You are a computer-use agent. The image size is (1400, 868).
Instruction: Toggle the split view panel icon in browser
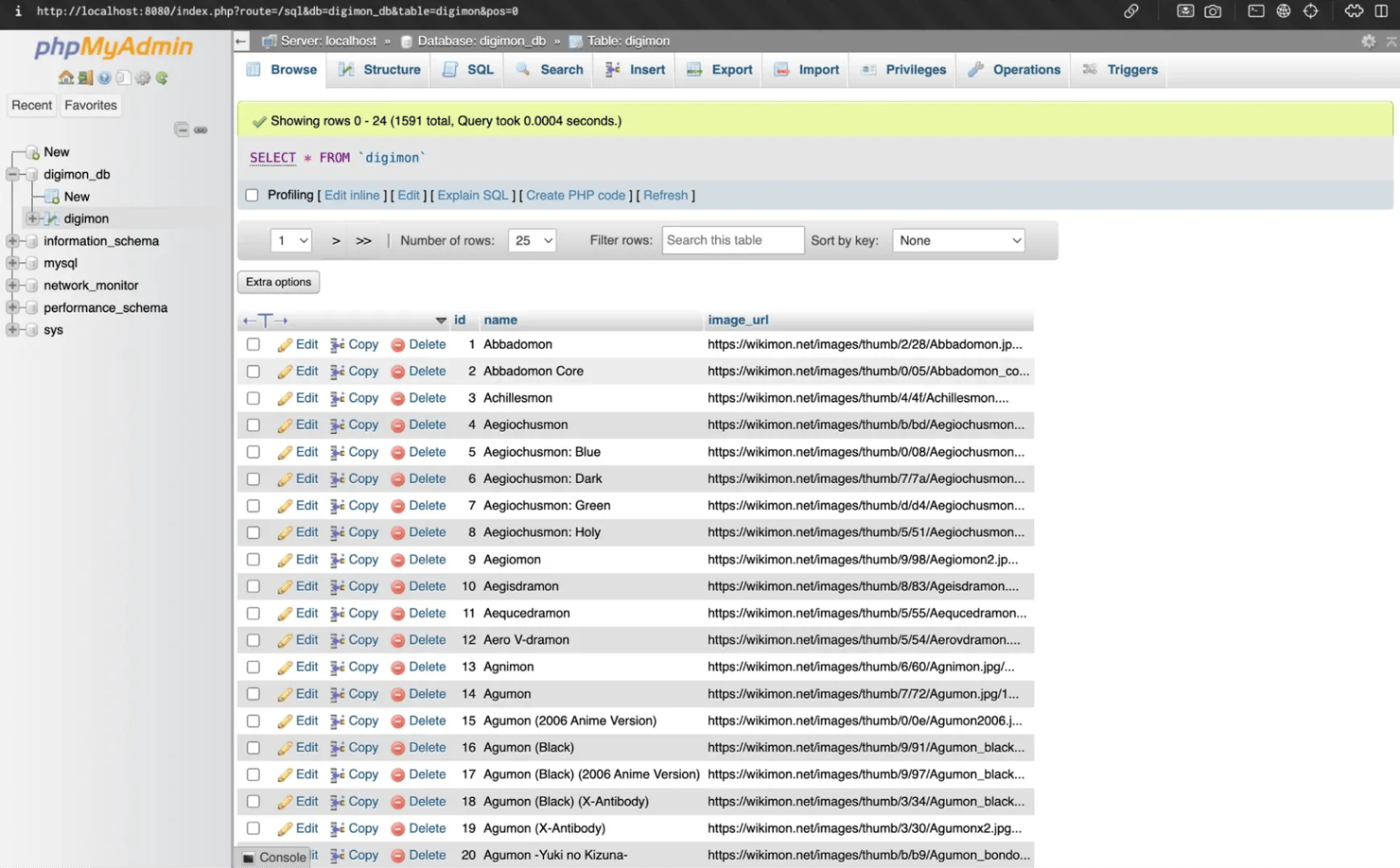(x=1381, y=11)
